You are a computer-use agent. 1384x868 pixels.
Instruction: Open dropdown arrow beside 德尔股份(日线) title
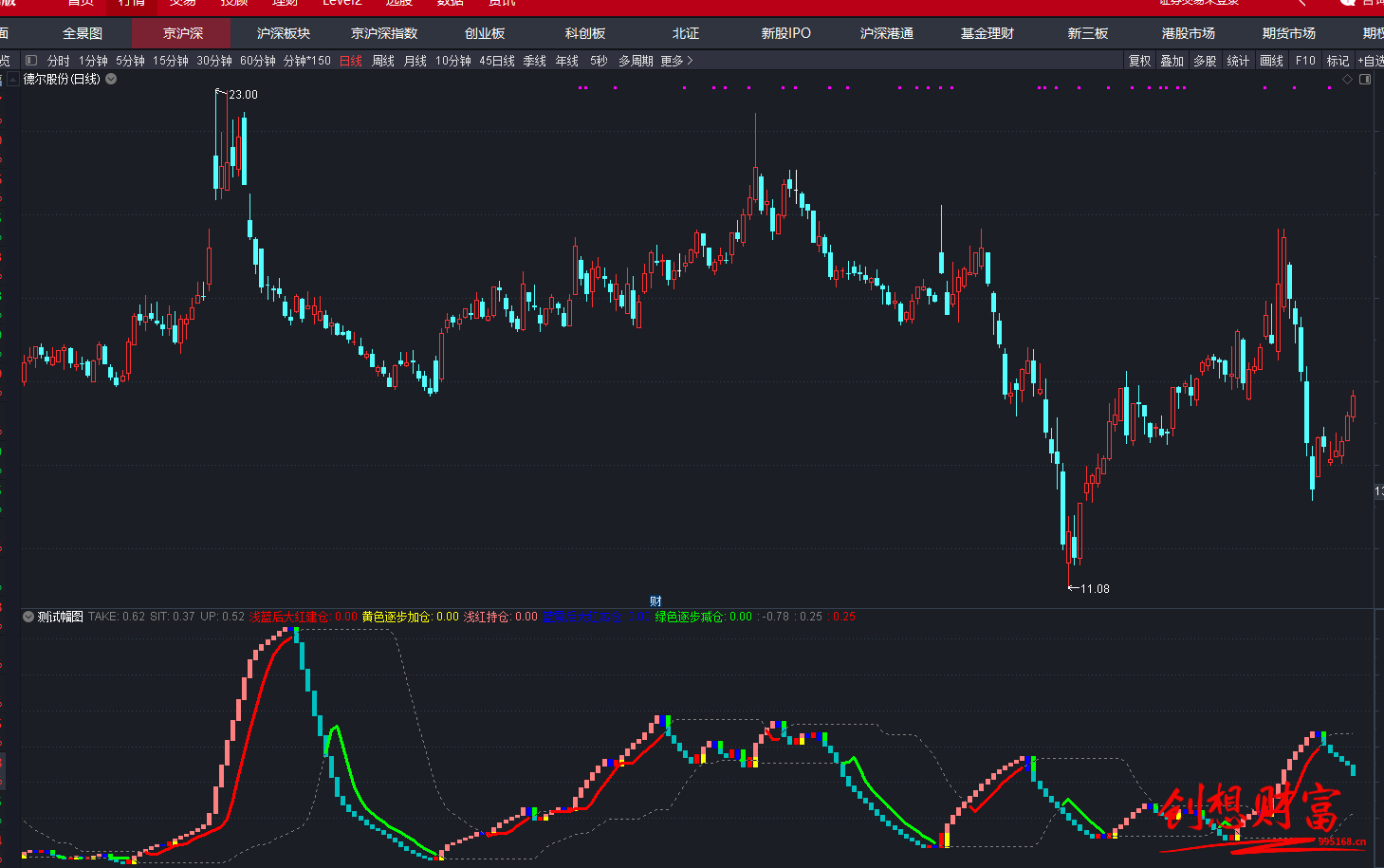pyautogui.click(x=111, y=79)
